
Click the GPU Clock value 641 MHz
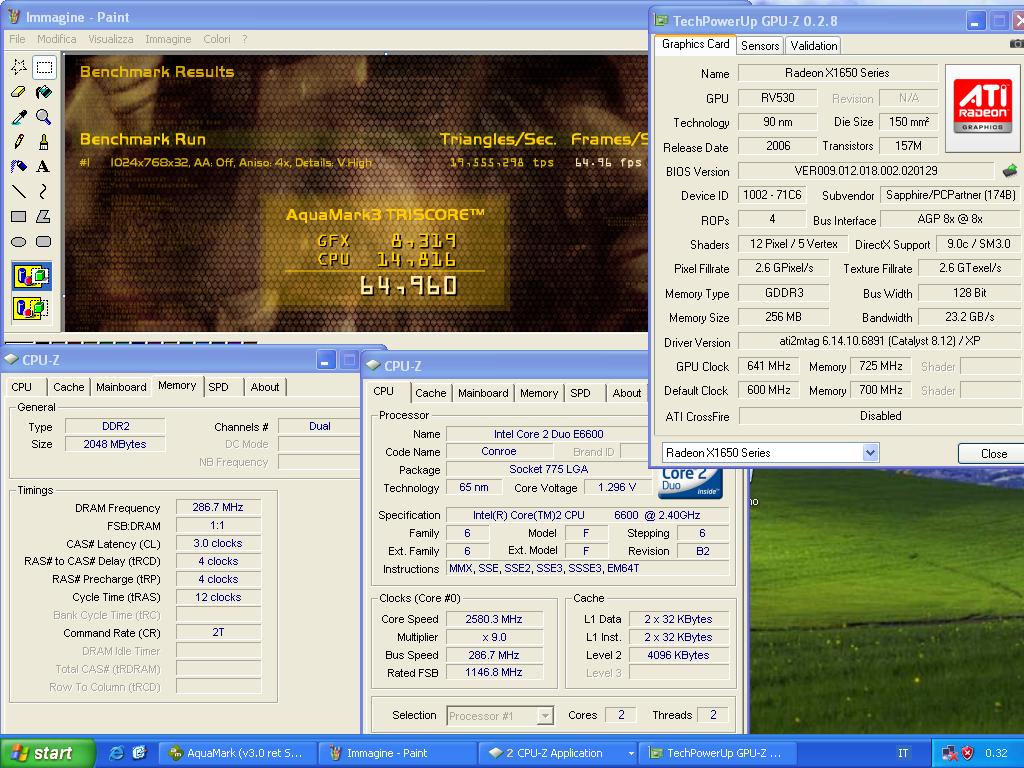pyautogui.click(x=769, y=366)
